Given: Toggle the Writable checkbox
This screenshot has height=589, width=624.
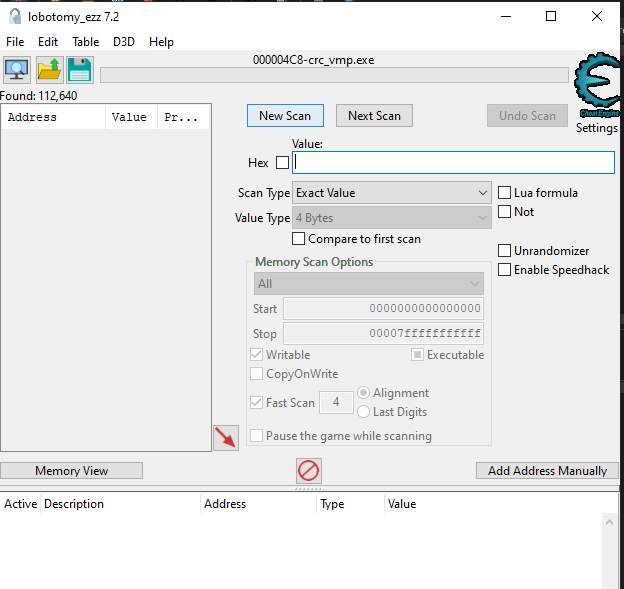Looking at the screenshot, I should coord(256,355).
